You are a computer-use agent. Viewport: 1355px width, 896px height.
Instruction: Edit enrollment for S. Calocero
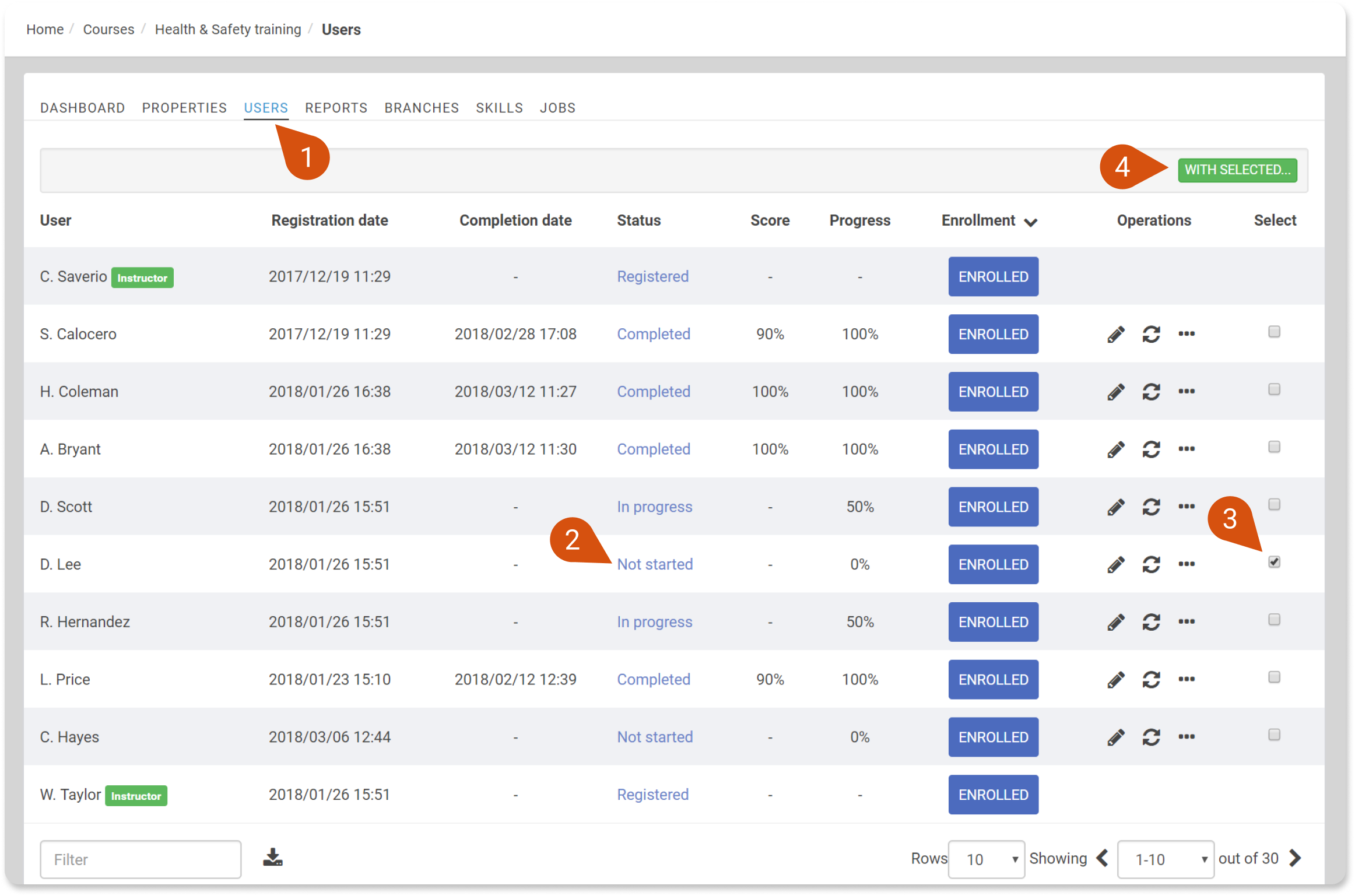pyautogui.click(x=1115, y=335)
